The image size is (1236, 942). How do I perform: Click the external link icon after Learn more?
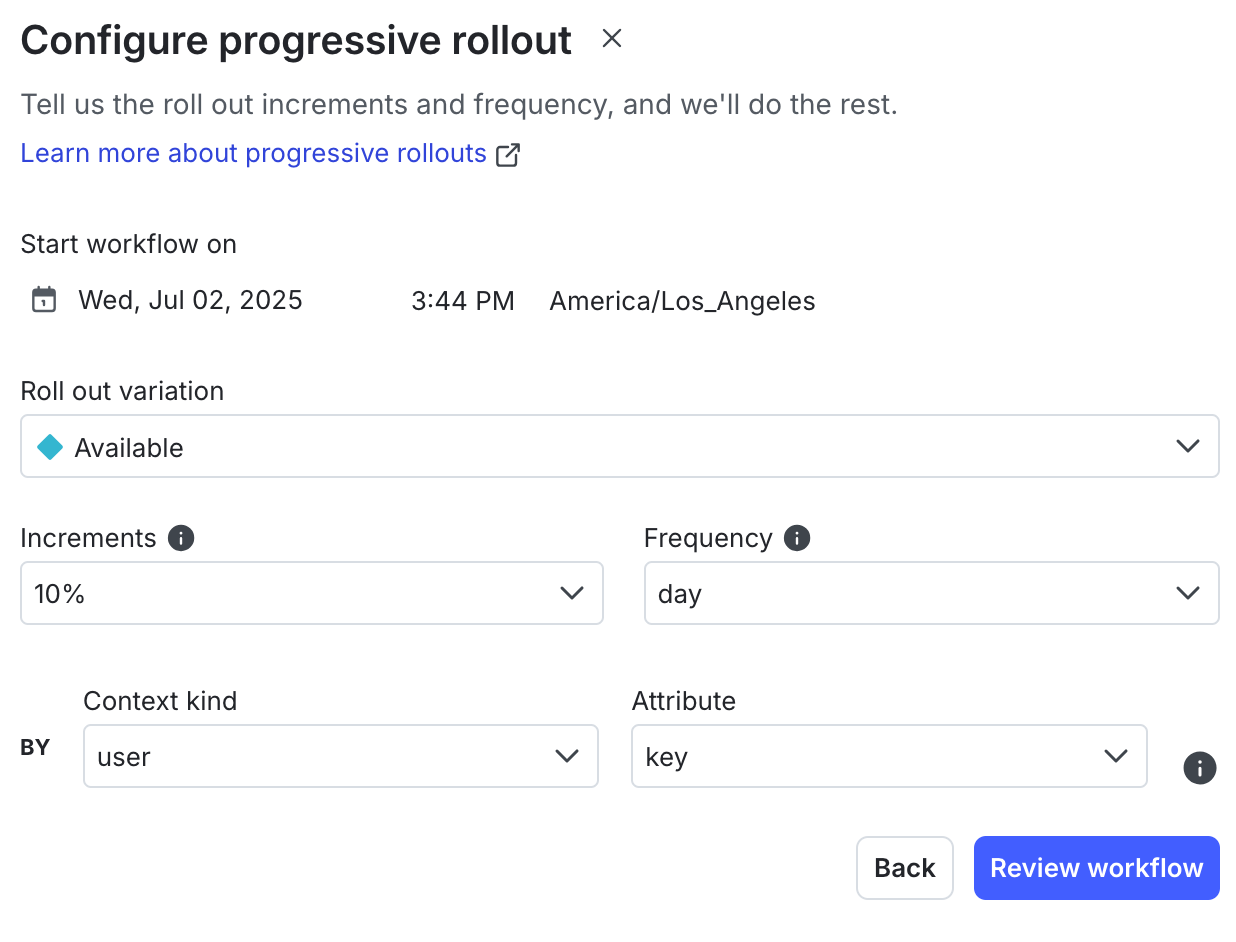[508, 154]
